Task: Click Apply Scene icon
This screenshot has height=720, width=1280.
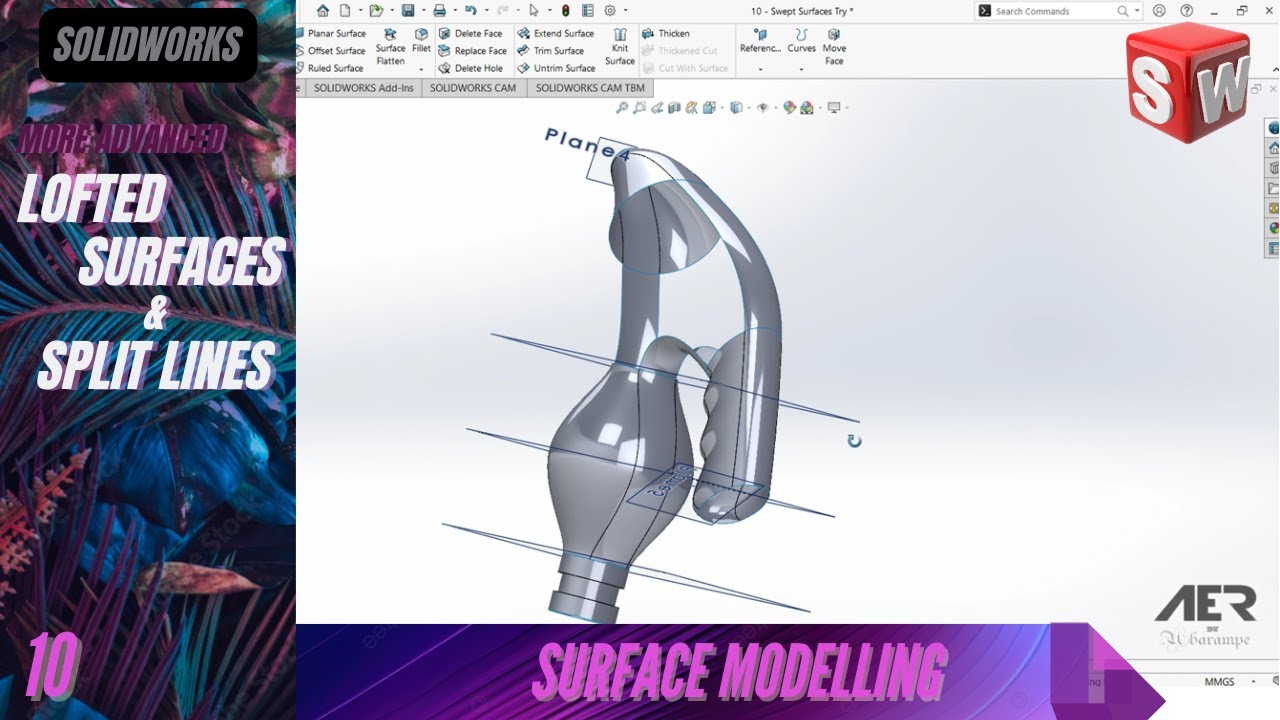Action: [x=806, y=107]
